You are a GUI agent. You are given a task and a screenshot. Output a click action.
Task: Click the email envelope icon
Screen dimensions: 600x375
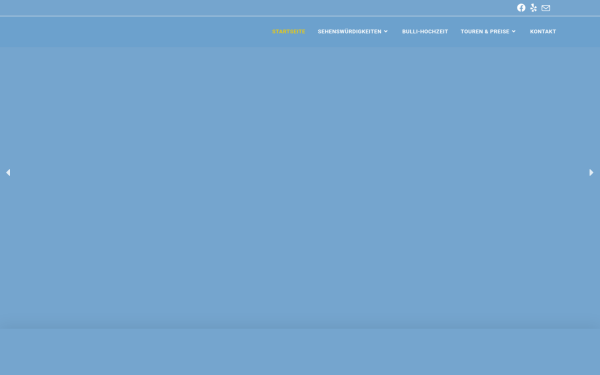pos(546,8)
